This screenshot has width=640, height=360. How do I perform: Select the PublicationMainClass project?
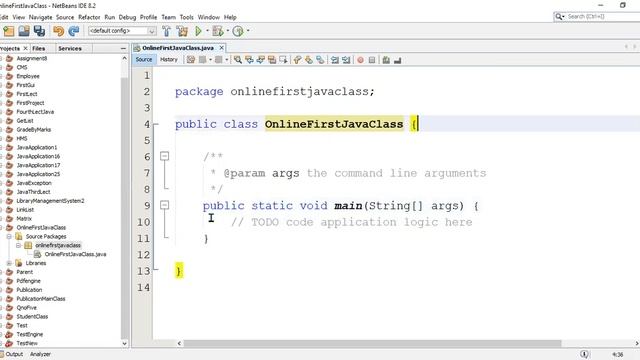(x=40, y=299)
